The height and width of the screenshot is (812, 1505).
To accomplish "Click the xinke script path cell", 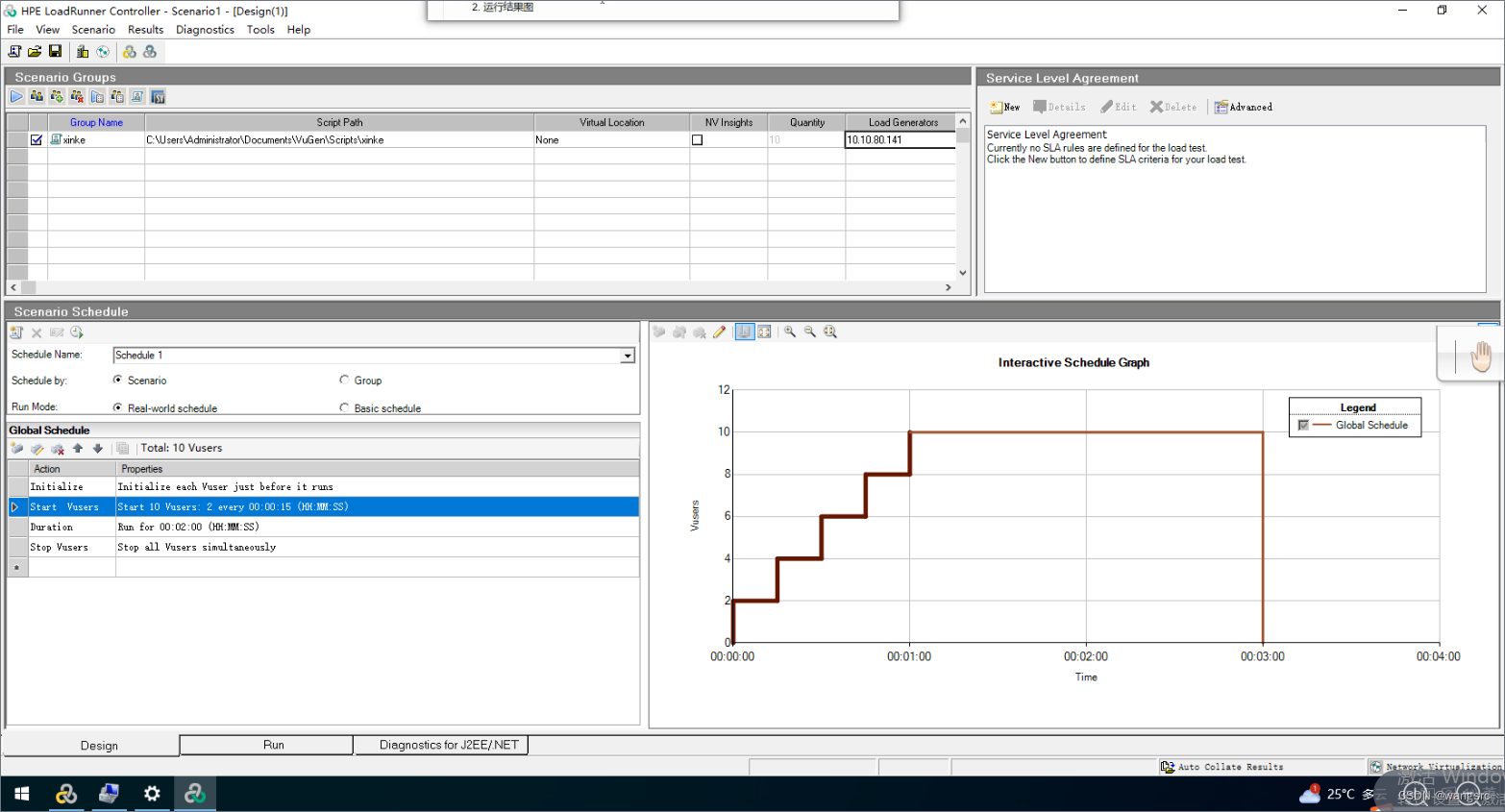I will pyautogui.click(x=339, y=139).
